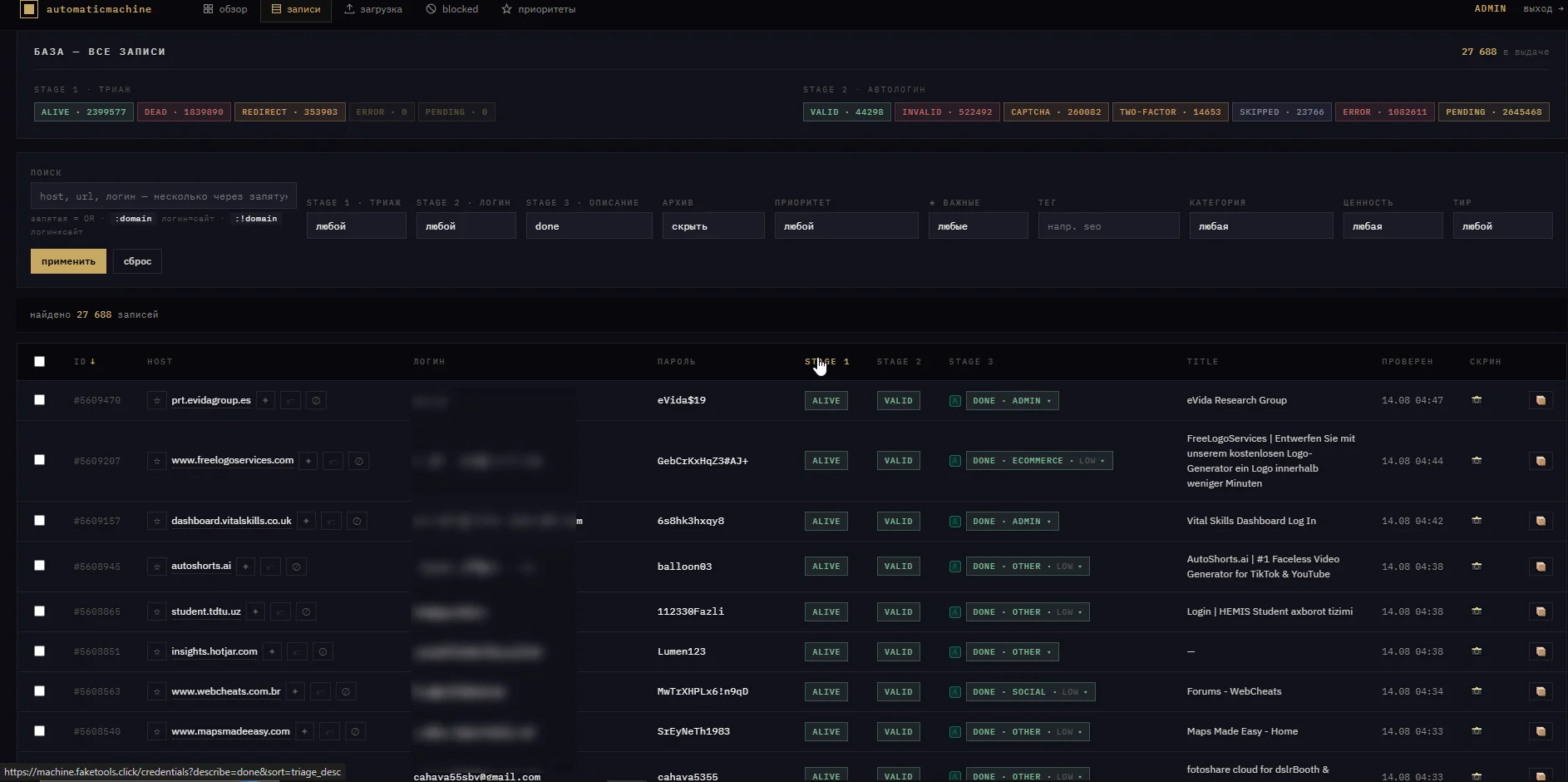The height and width of the screenshot is (782, 1568).
Task: Click the block icon beside insights.hotjar.com
Action: 323,652
